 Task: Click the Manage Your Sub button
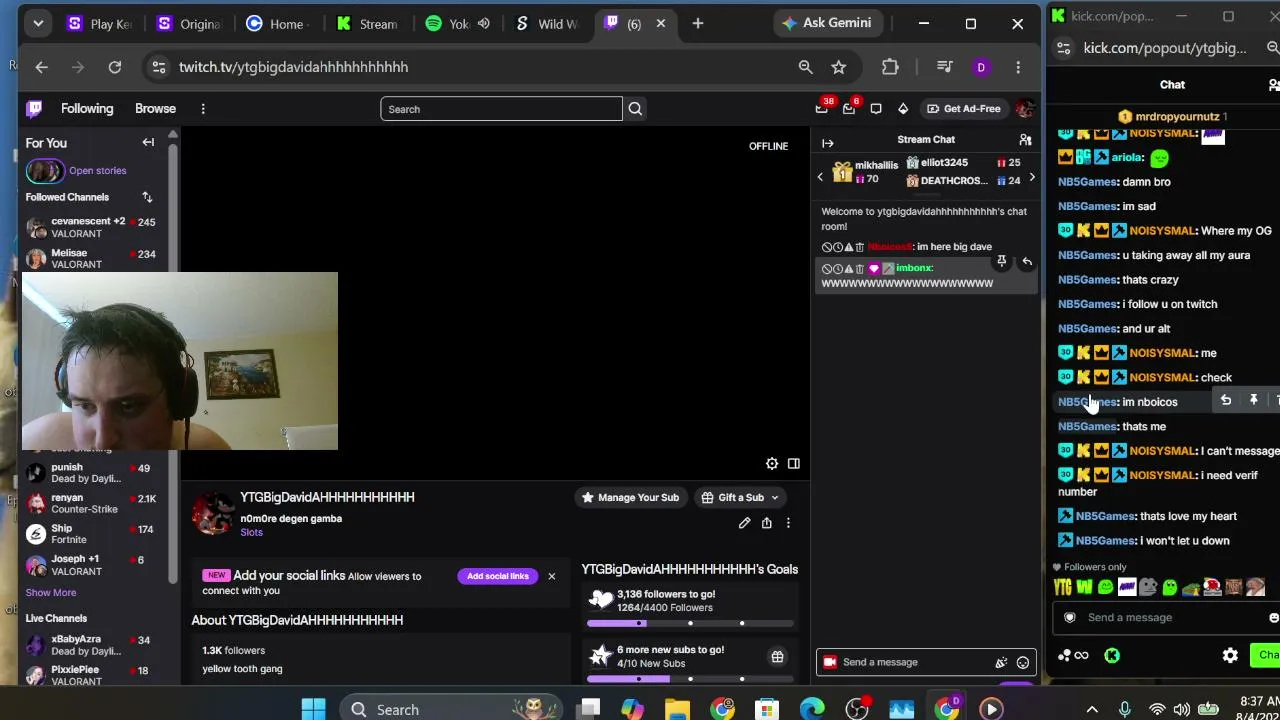pos(631,498)
